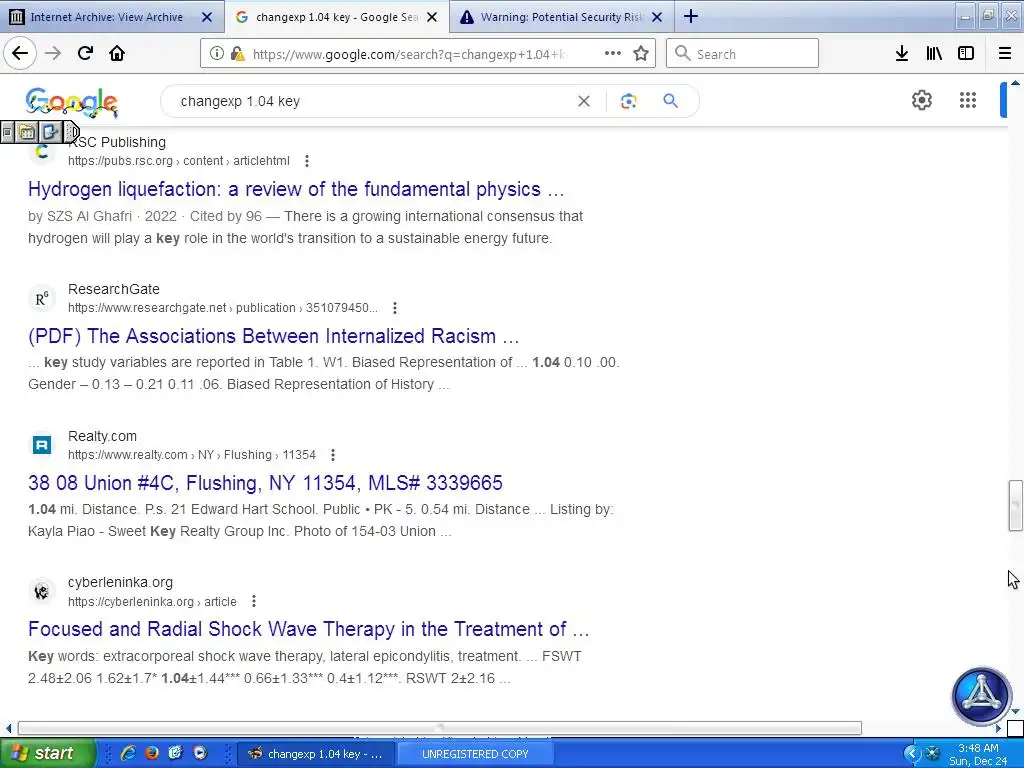The width and height of the screenshot is (1024, 768).
Task: Reload the current page
Action: click(x=85, y=54)
